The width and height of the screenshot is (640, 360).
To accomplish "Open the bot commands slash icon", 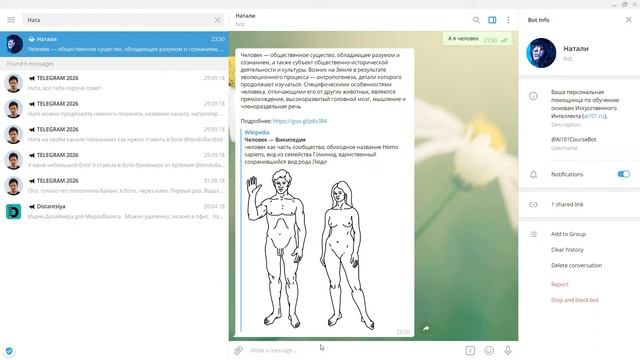I will [x=470, y=350].
